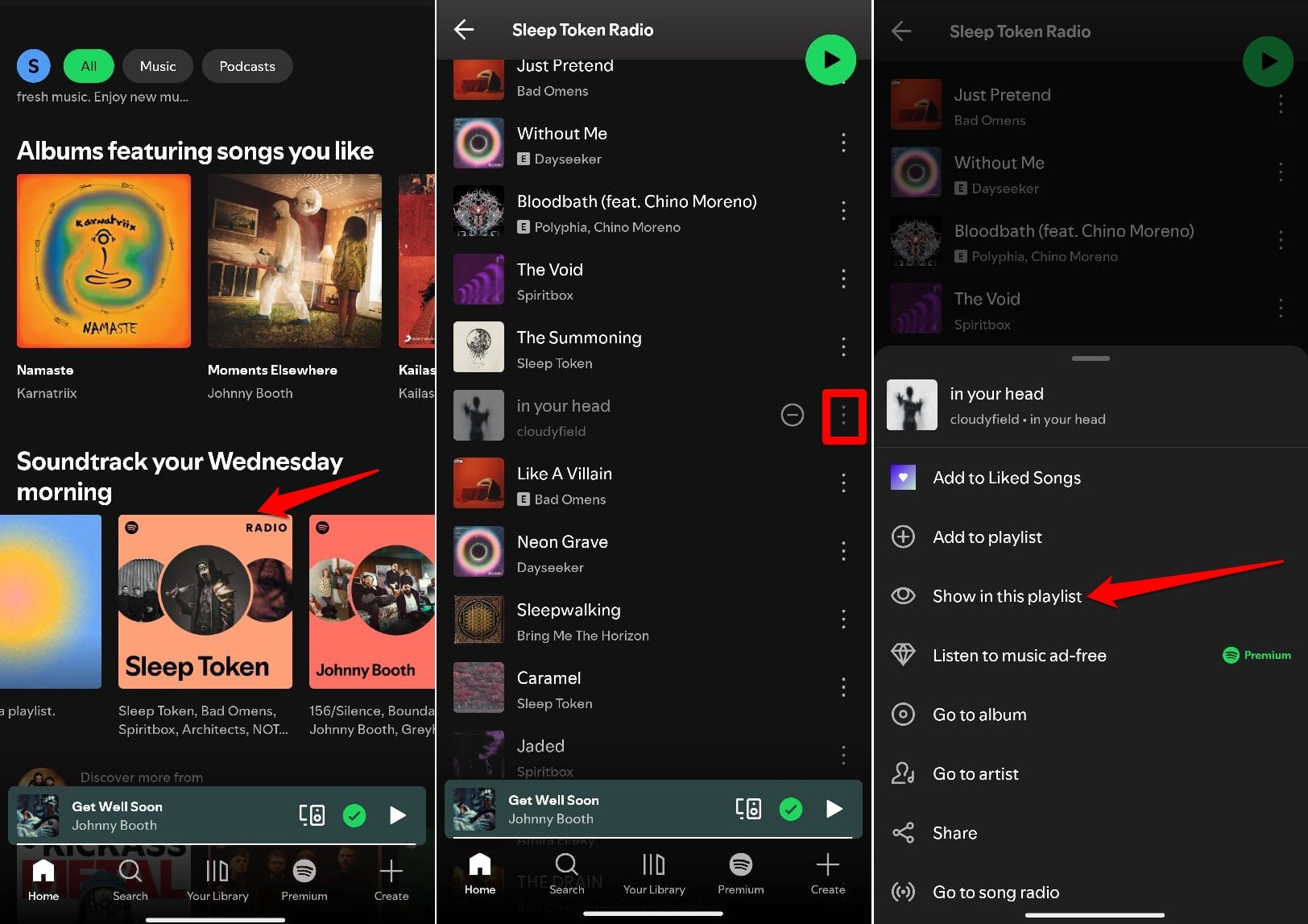Open more options for The Summoning
The image size is (1308, 924).
[843, 347]
